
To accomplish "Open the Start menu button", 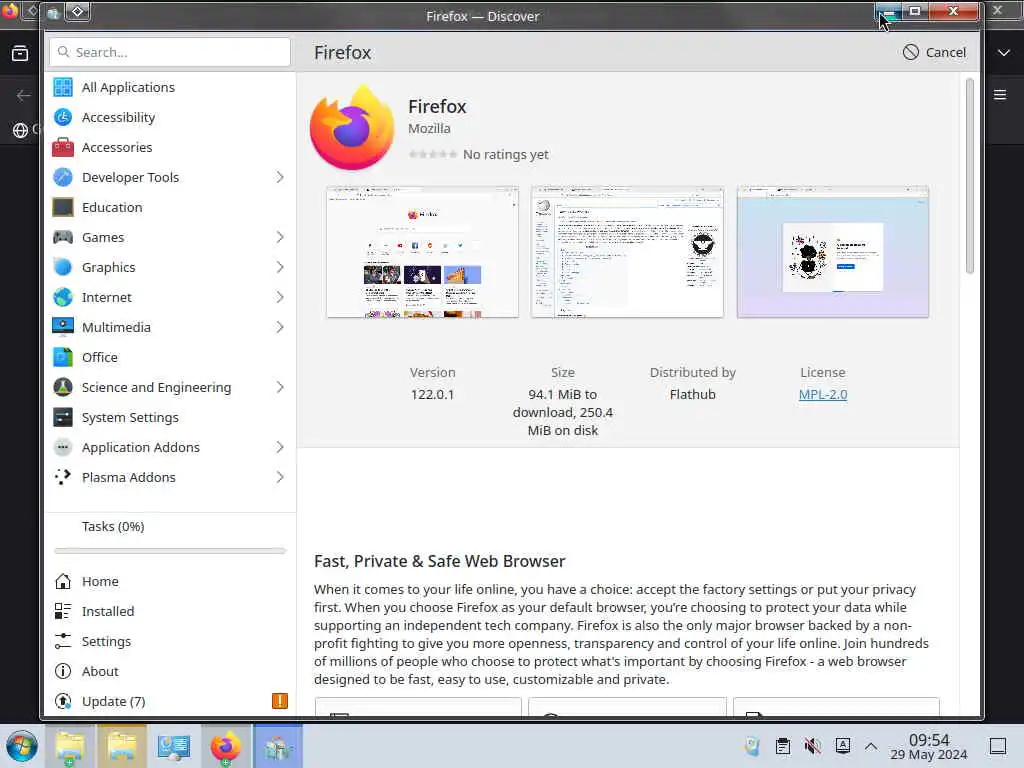I will coord(22,746).
